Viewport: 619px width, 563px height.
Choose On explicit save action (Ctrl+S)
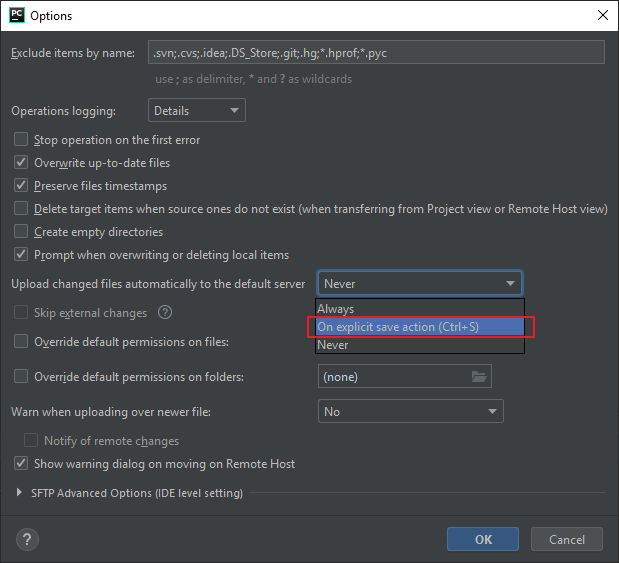coord(420,327)
